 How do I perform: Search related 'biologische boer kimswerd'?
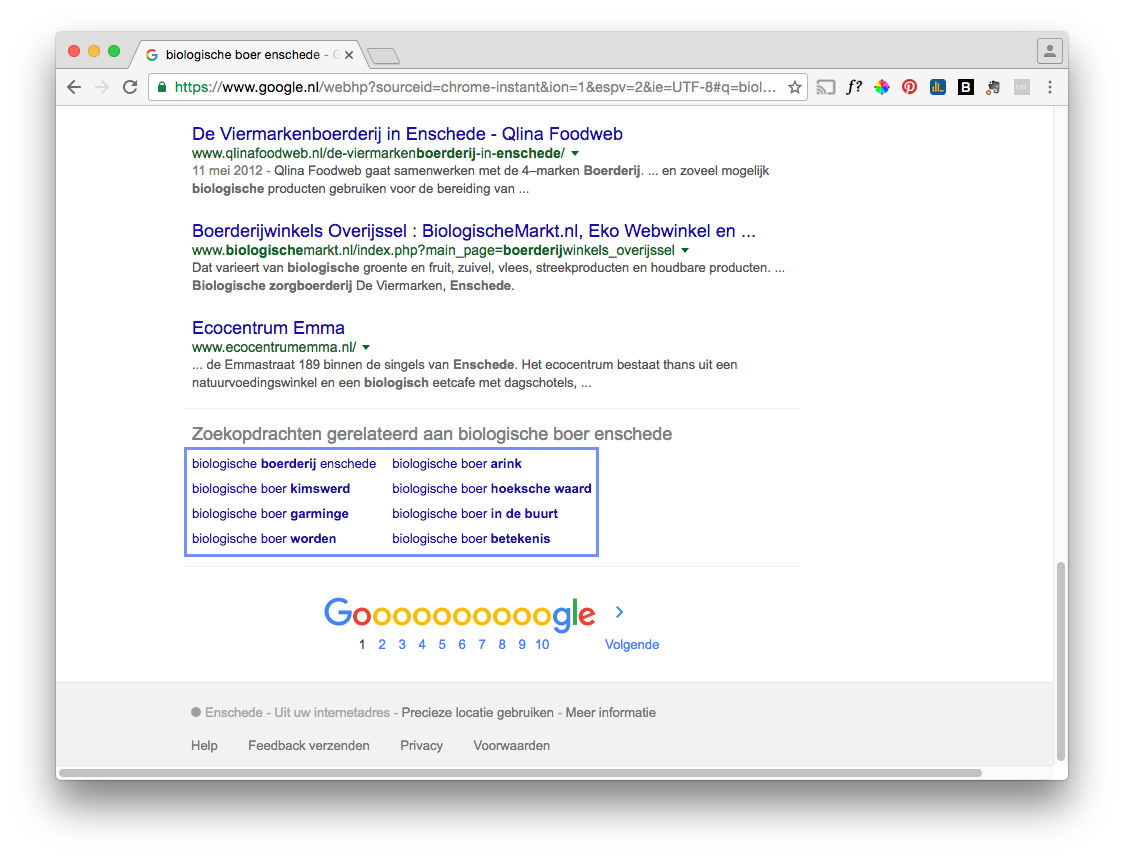click(271, 489)
